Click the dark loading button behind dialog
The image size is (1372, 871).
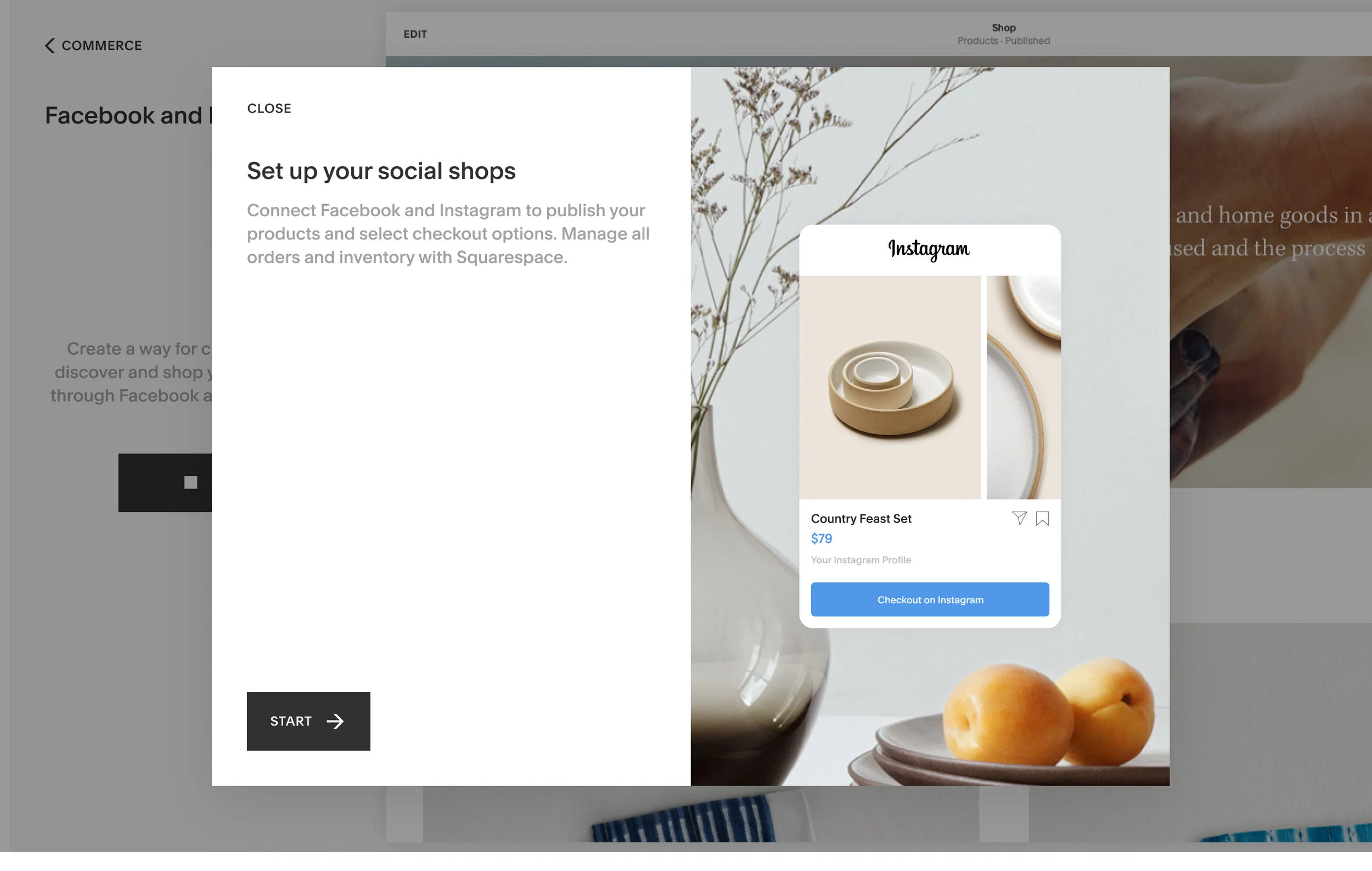[165, 482]
